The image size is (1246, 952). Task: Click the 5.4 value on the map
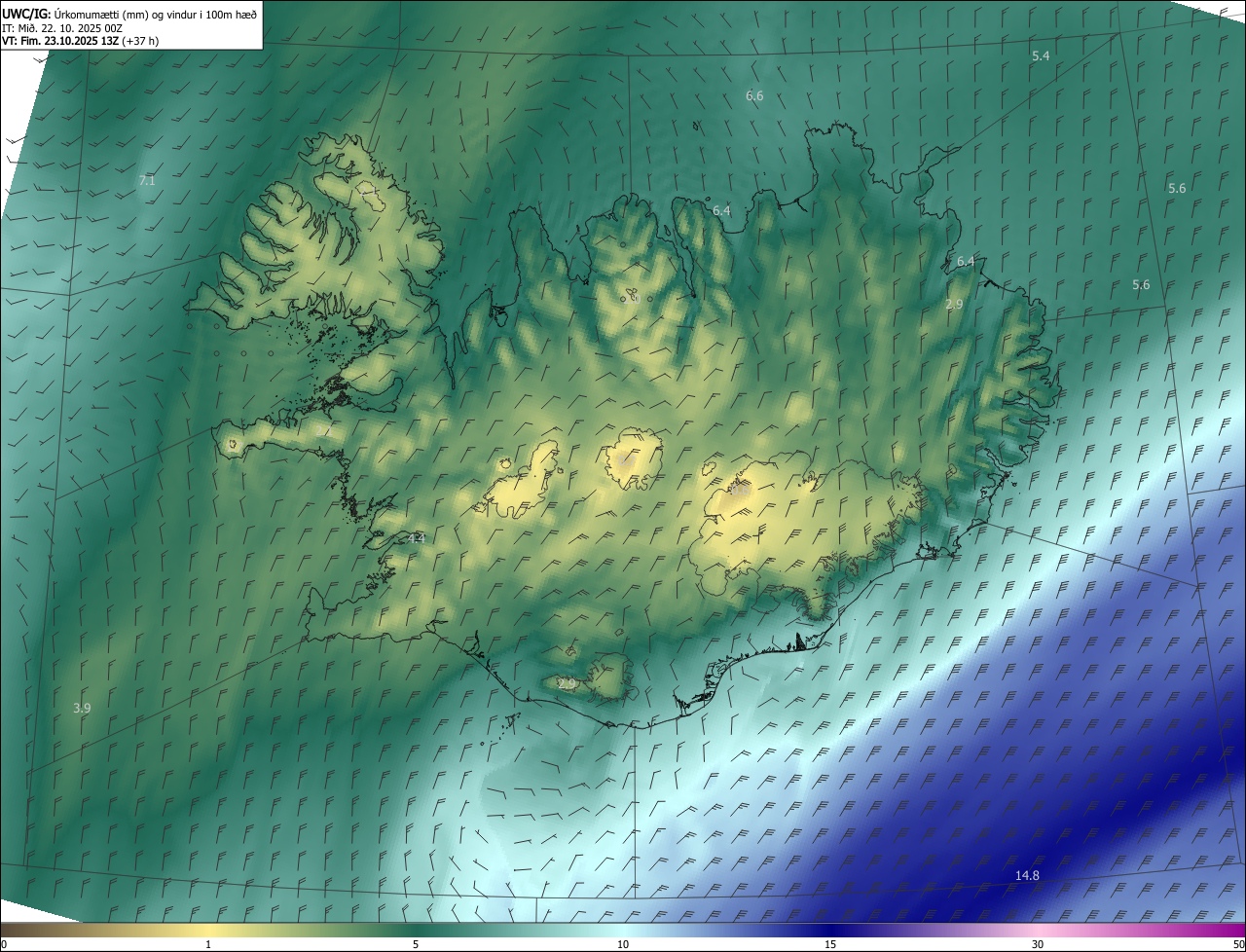tap(1041, 55)
